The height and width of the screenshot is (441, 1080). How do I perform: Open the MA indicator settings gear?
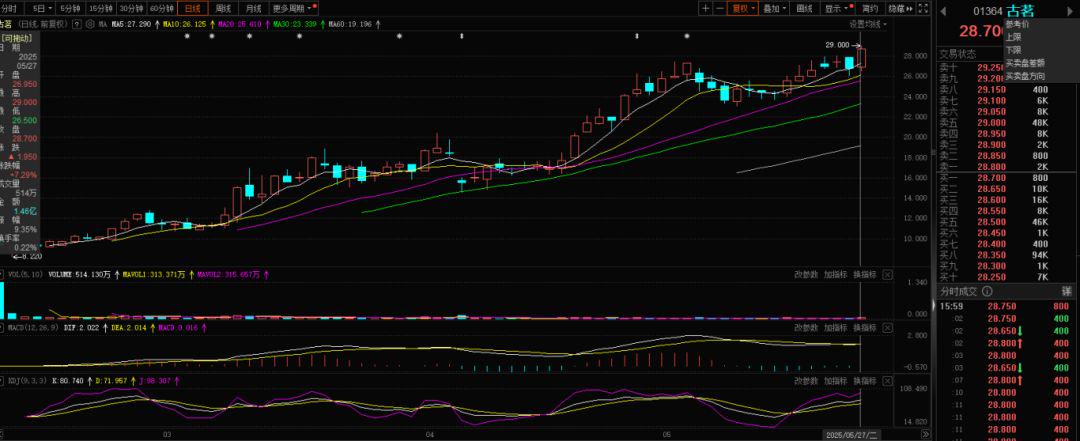(90, 23)
